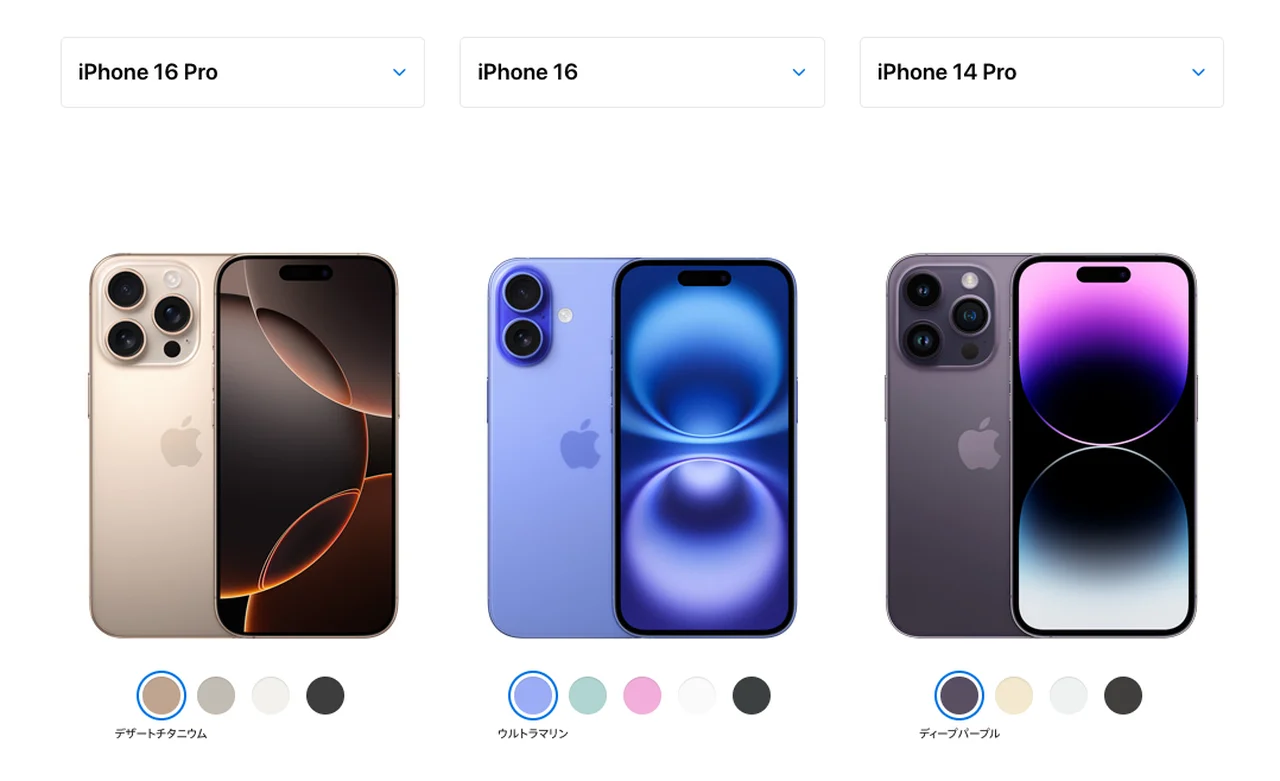
Task: Open the iPhone 14 Pro model dropdown
Action: coord(1041,72)
